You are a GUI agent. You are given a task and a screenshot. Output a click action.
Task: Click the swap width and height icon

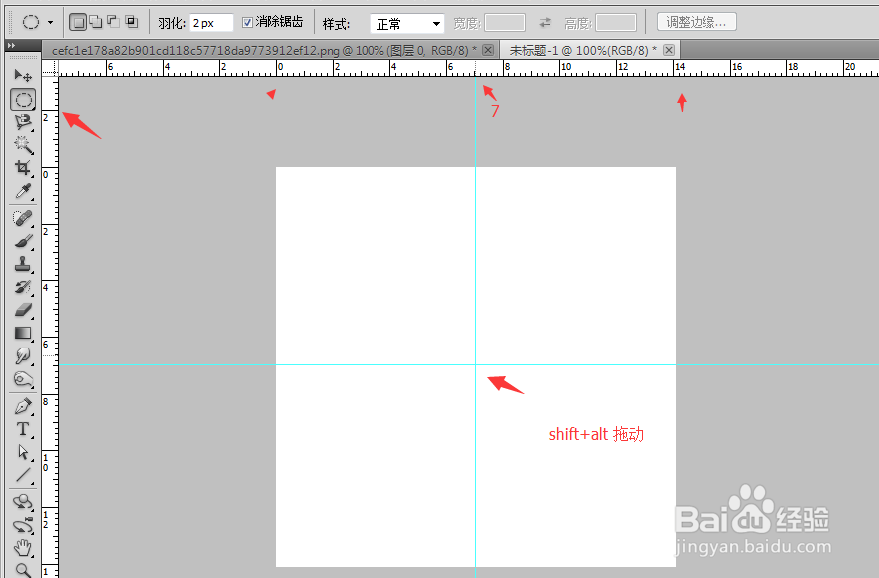pos(545,23)
